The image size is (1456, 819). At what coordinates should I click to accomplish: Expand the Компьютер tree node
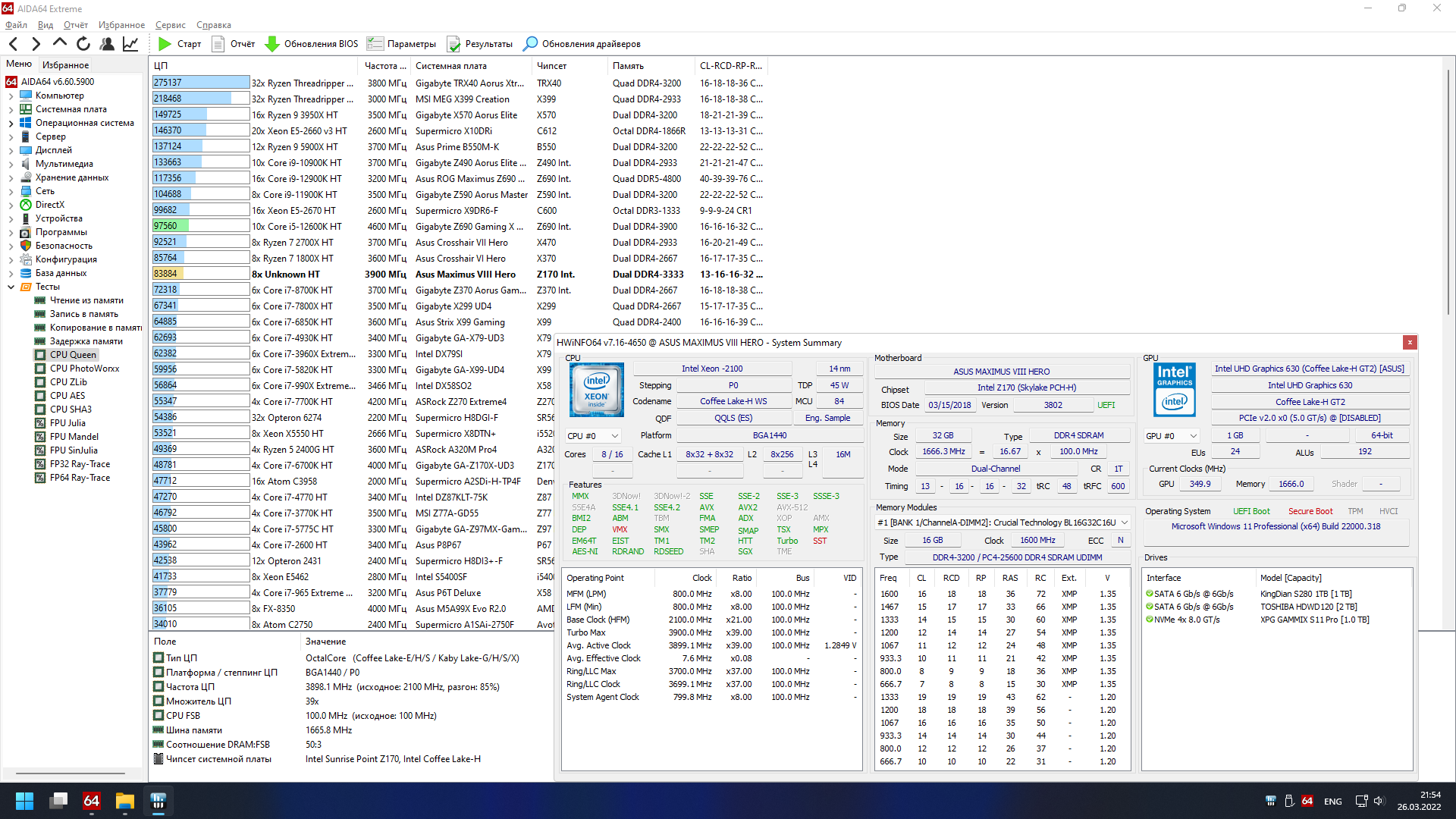[11, 96]
